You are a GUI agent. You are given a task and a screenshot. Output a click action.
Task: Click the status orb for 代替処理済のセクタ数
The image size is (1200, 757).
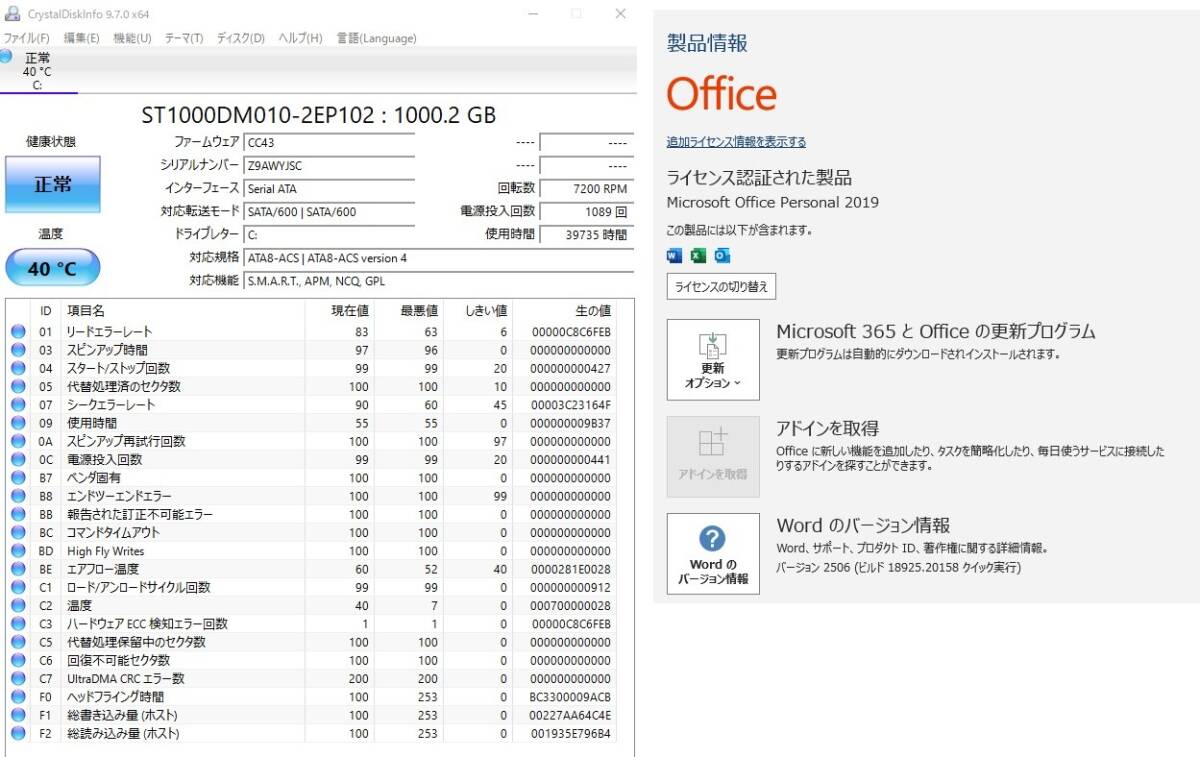(18, 387)
